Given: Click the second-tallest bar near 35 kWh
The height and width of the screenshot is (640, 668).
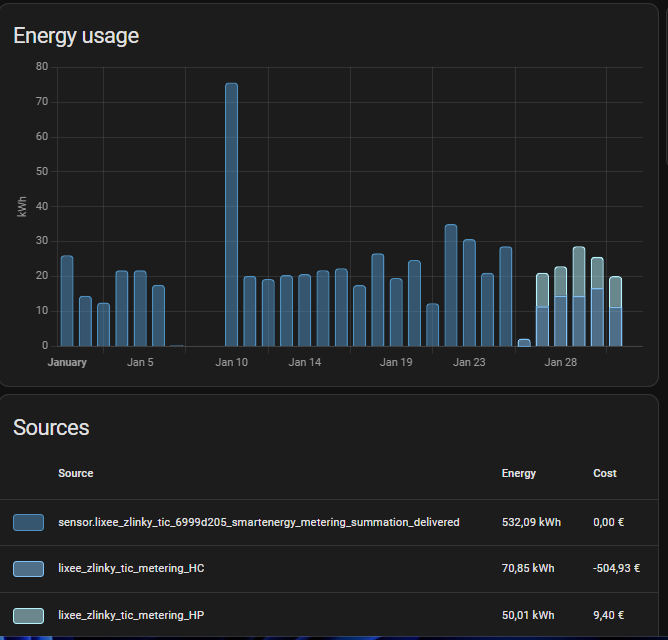Looking at the screenshot, I should (450, 286).
